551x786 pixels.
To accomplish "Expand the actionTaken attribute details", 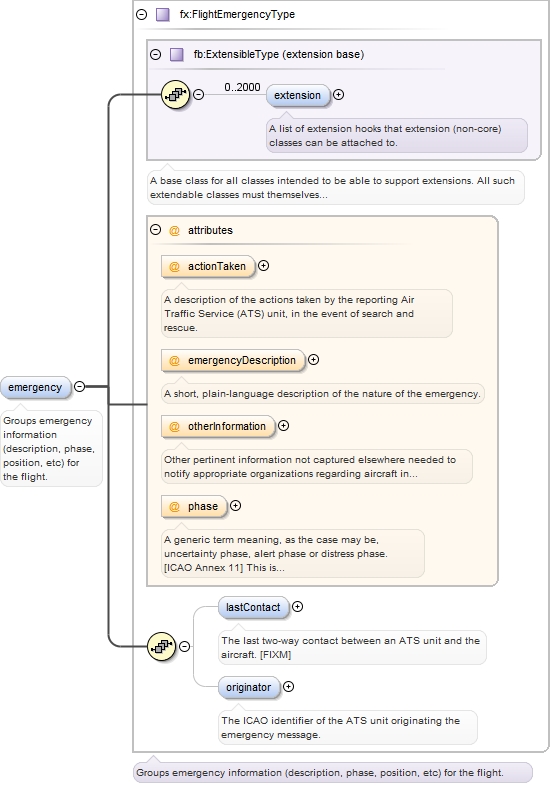I will 263,266.
